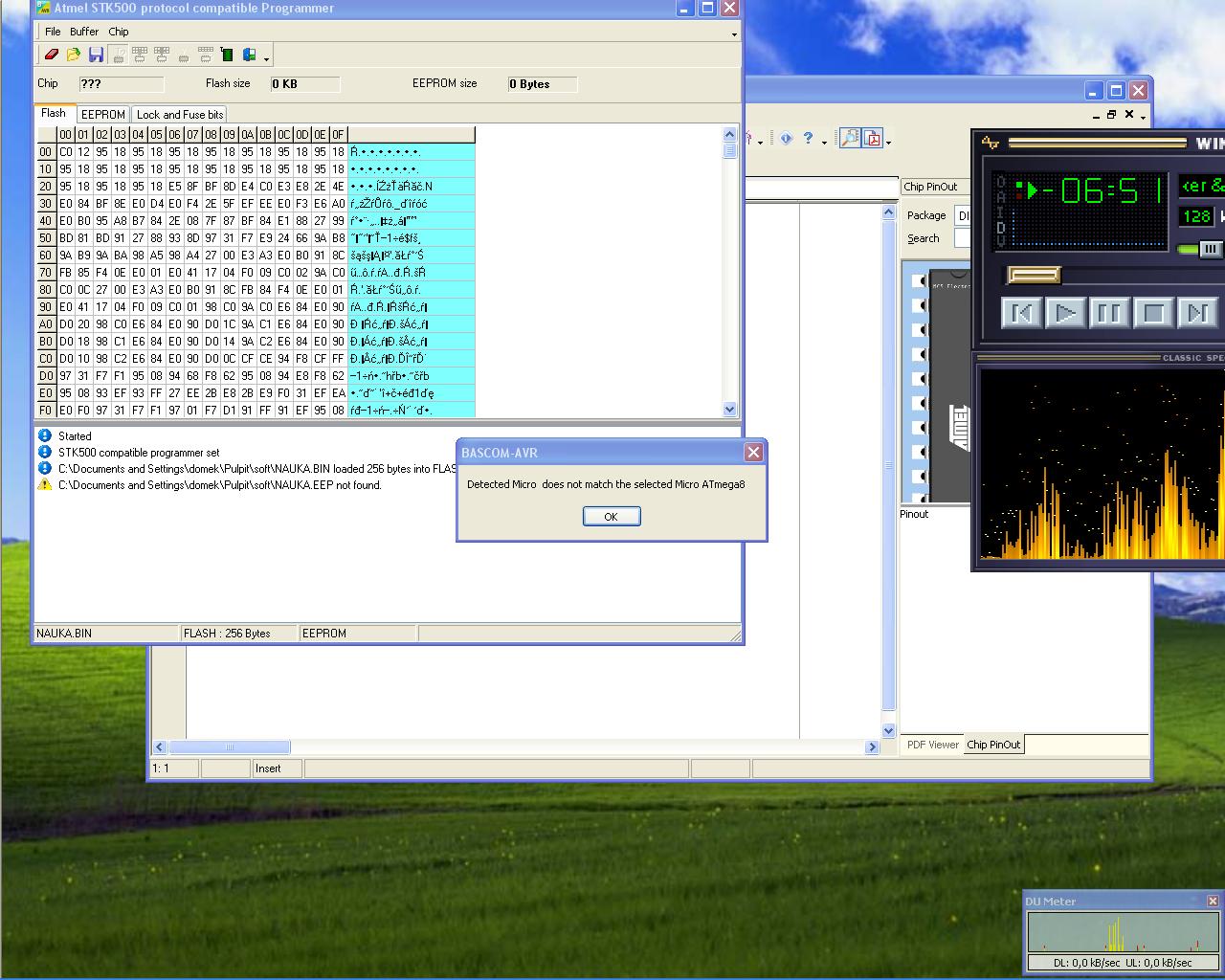
Task: Open the PDF viewer toolbar icon
Action: click(872, 139)
